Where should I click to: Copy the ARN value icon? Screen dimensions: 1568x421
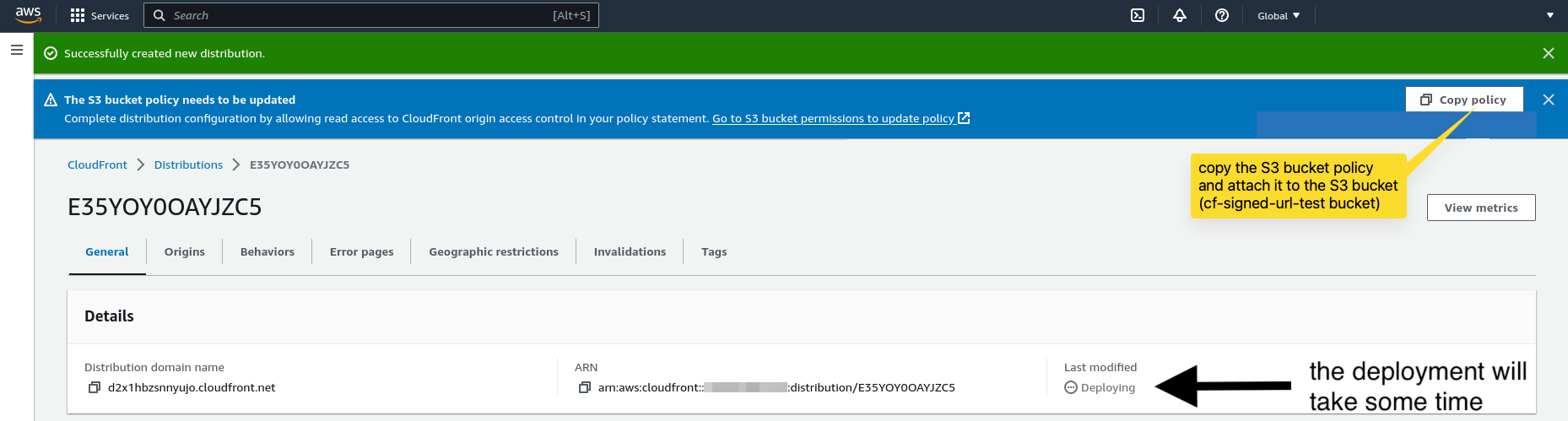(x=585, y=387)
